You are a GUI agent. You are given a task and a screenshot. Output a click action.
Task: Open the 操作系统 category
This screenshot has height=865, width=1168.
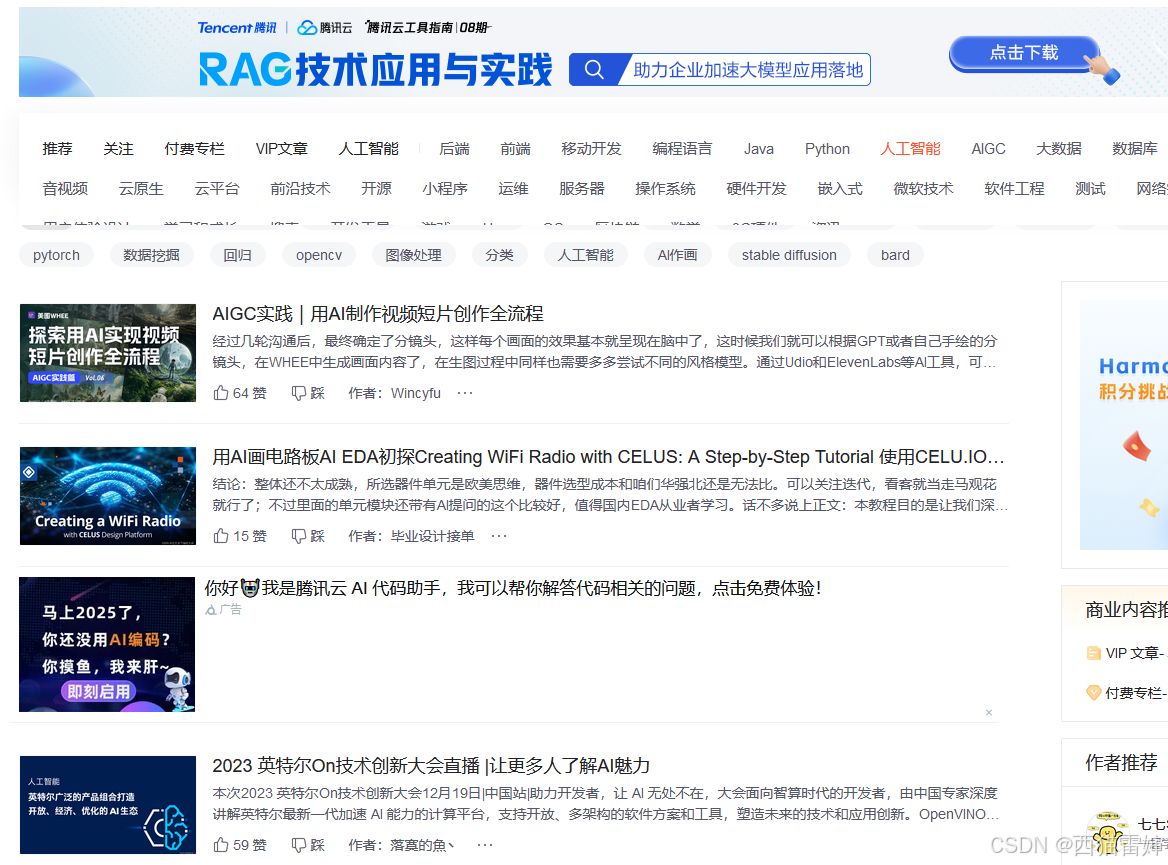tap(665, 189)
